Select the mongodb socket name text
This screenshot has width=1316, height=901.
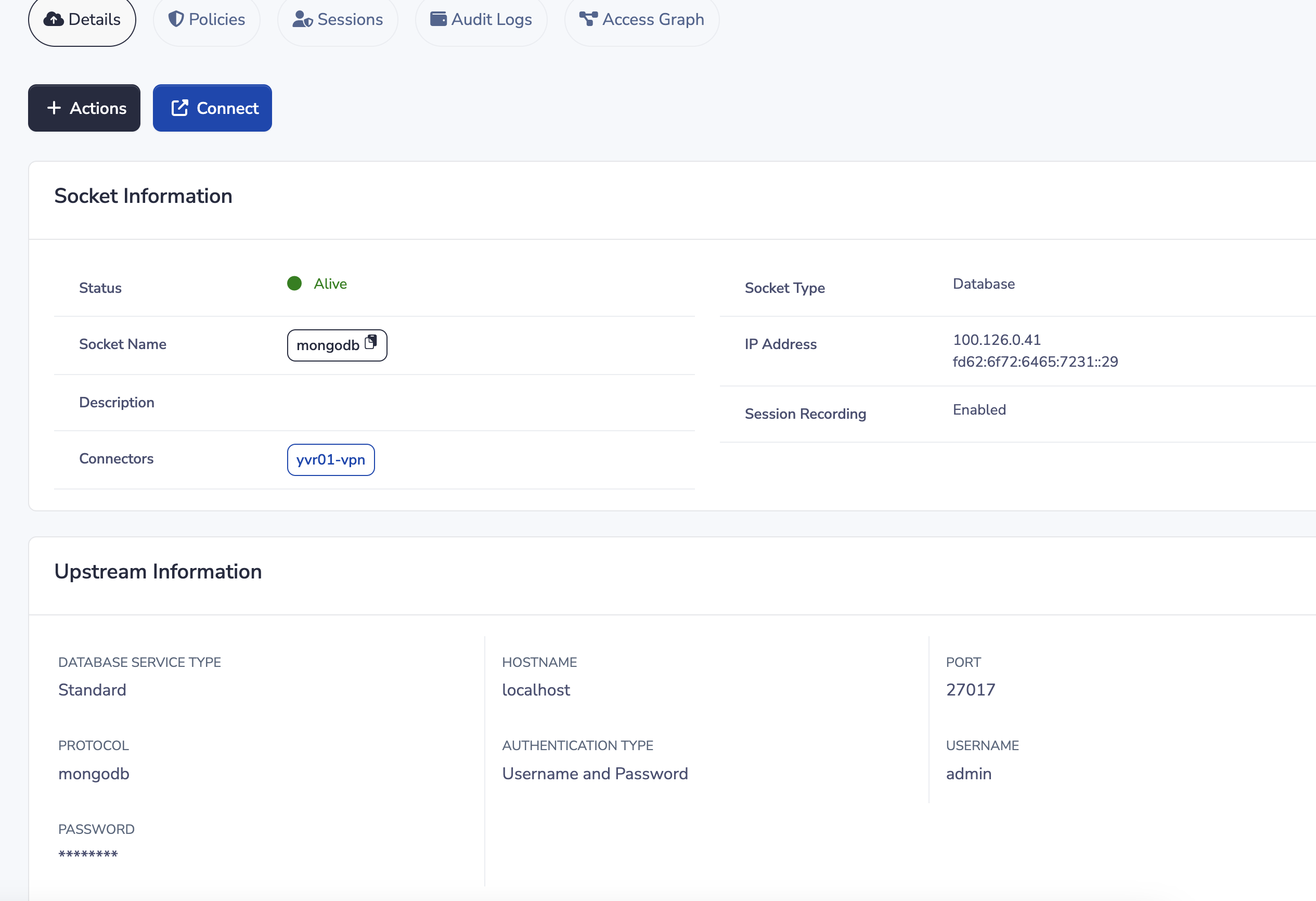point(328,345)
